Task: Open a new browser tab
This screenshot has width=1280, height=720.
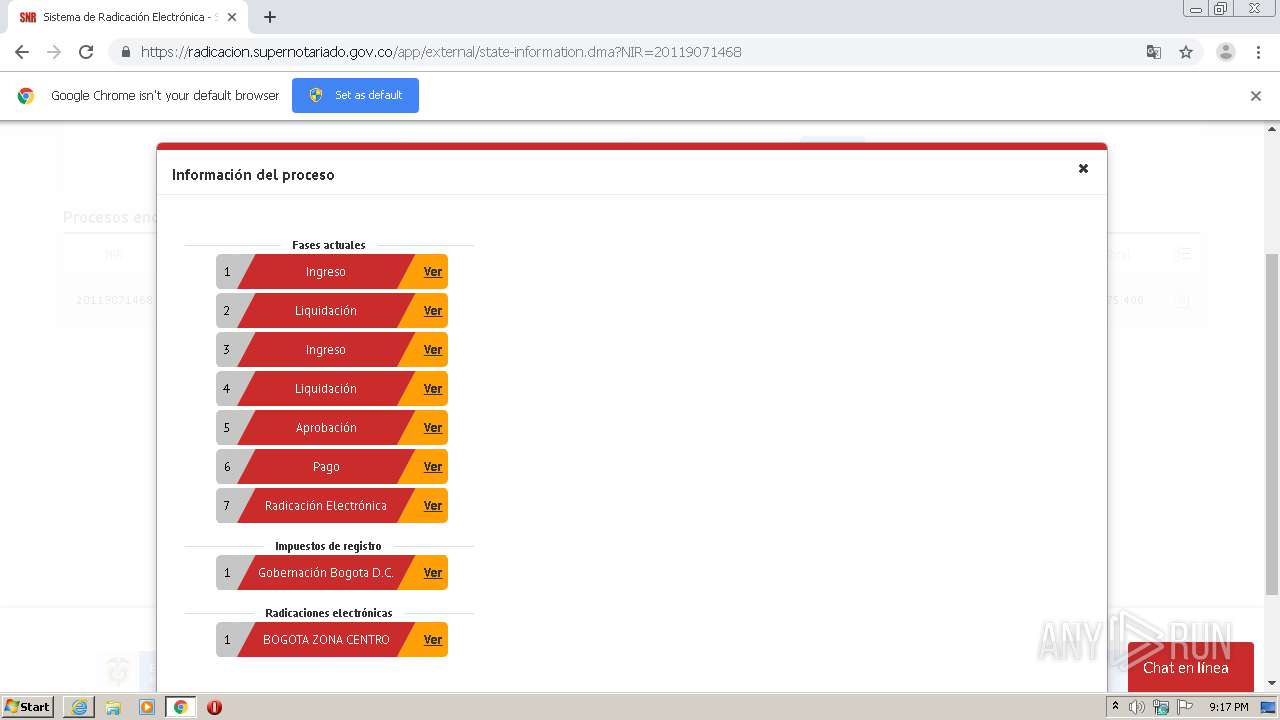Action: [270, 17]
